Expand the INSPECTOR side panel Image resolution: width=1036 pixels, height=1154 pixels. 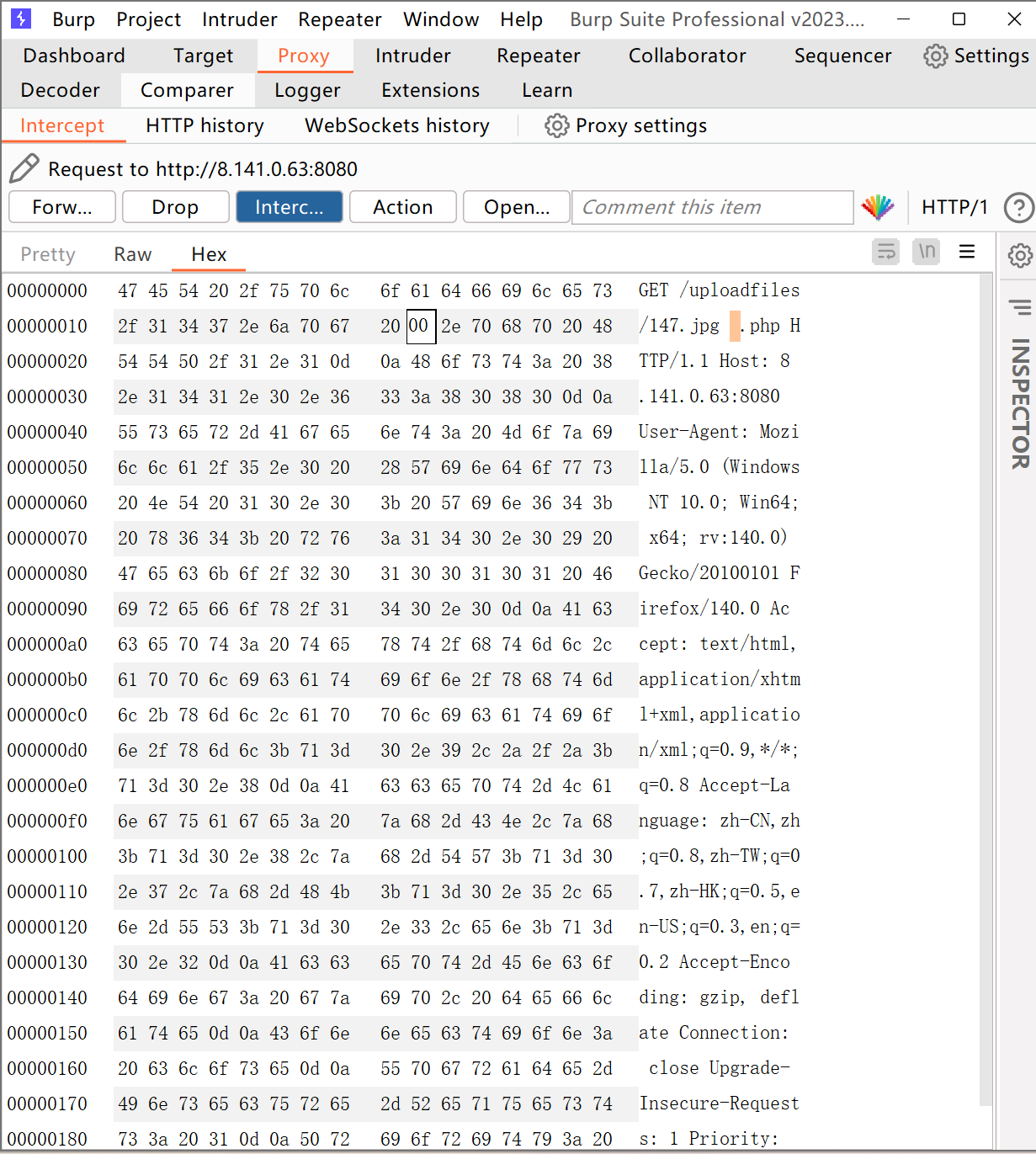pos(1020,403)
